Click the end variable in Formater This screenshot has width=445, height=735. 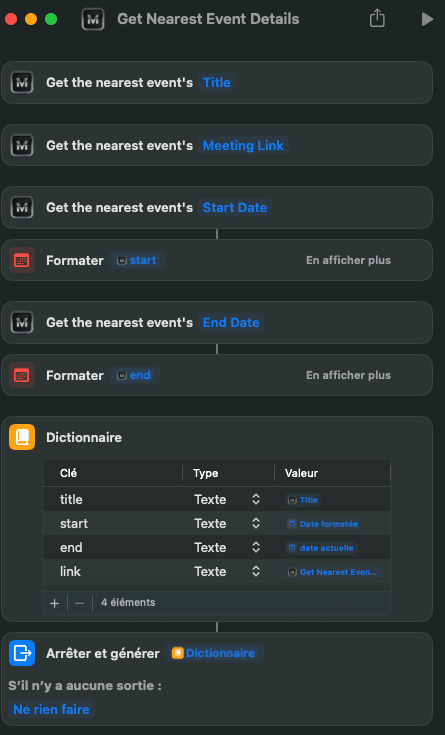pyautogui.click(x=134, y=375)
